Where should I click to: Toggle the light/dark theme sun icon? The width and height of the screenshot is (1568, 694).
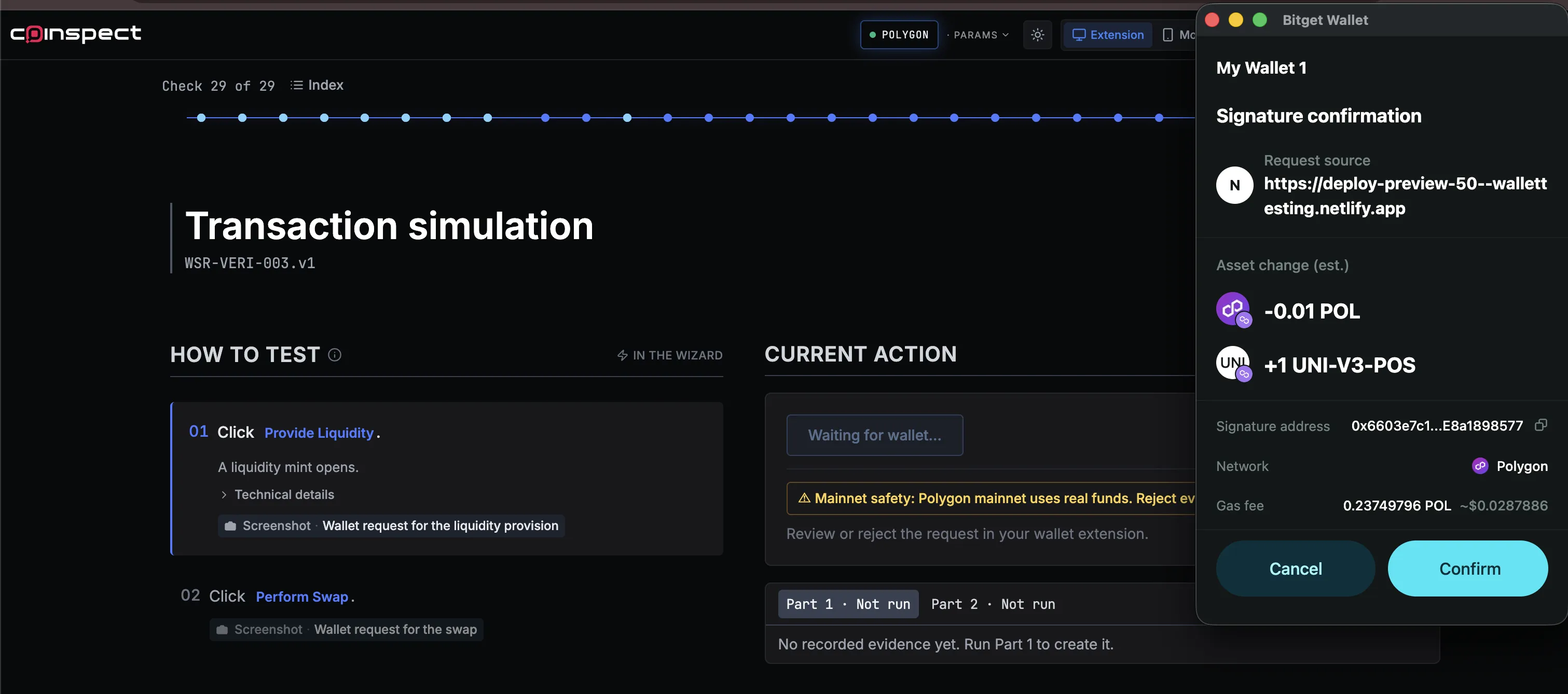(1037, 35)
